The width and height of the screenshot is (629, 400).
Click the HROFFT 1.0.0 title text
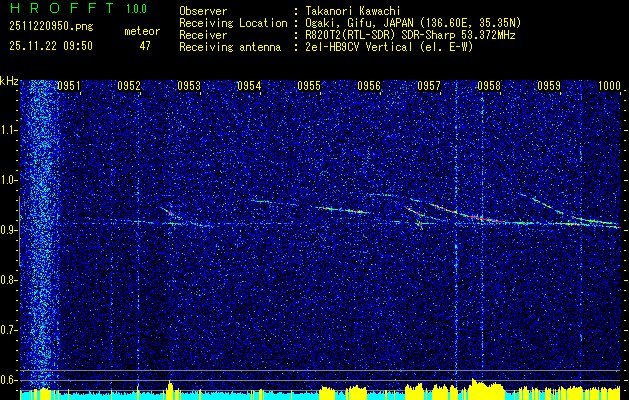78,8
